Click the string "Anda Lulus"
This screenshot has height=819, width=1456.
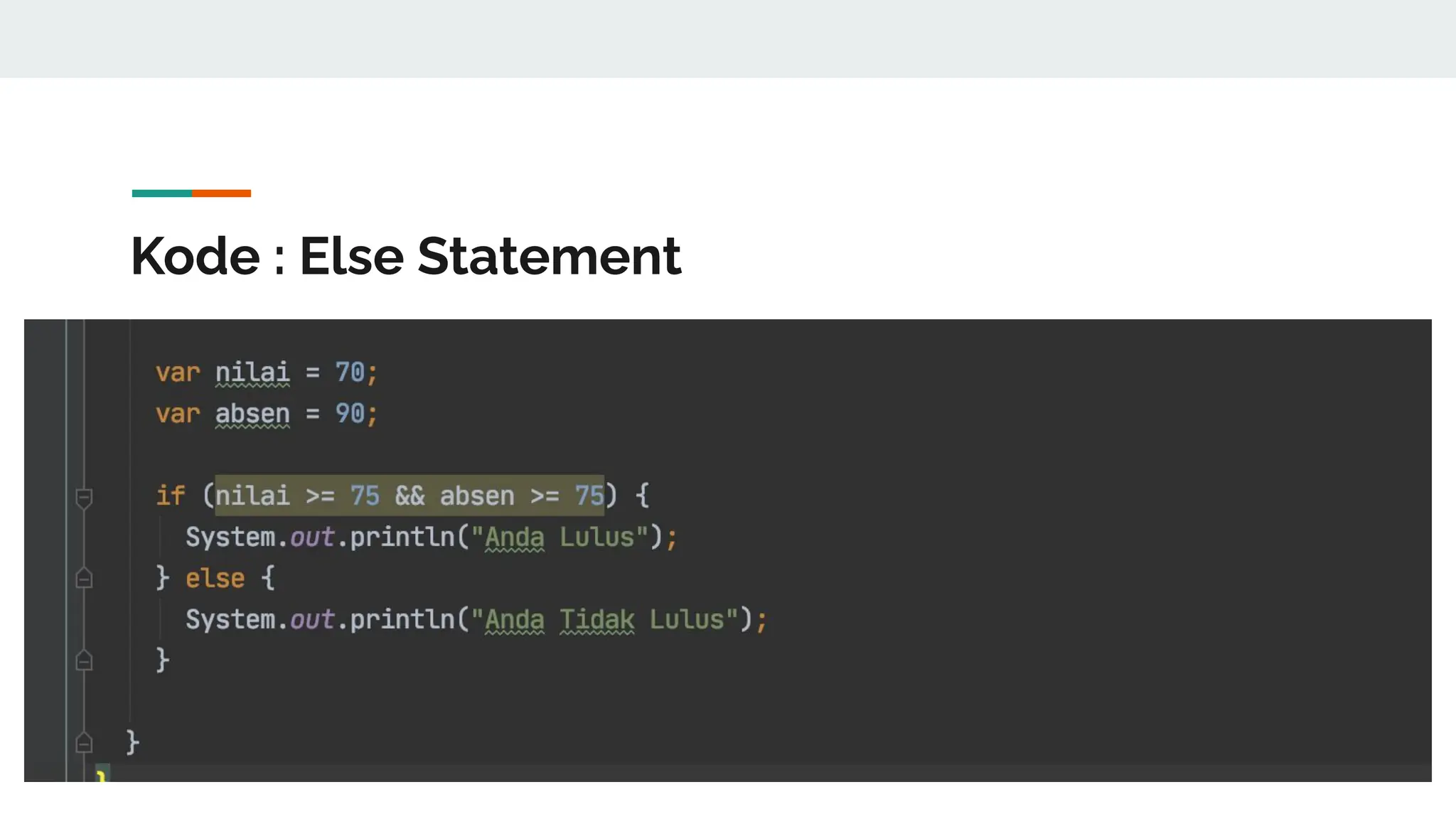pos(560,537)
